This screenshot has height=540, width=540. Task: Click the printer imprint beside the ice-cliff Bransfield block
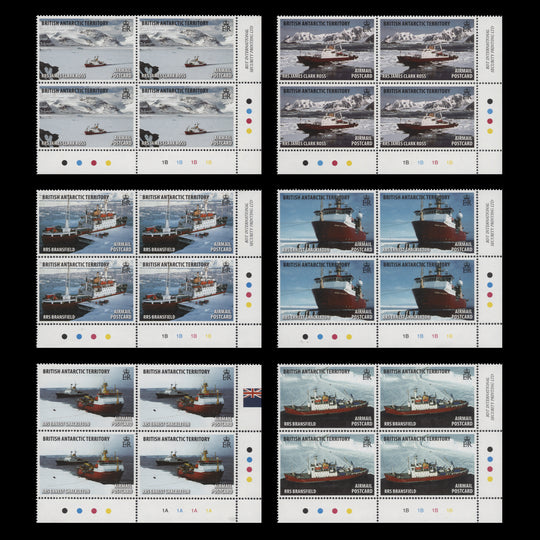click(x=489, y=396)
